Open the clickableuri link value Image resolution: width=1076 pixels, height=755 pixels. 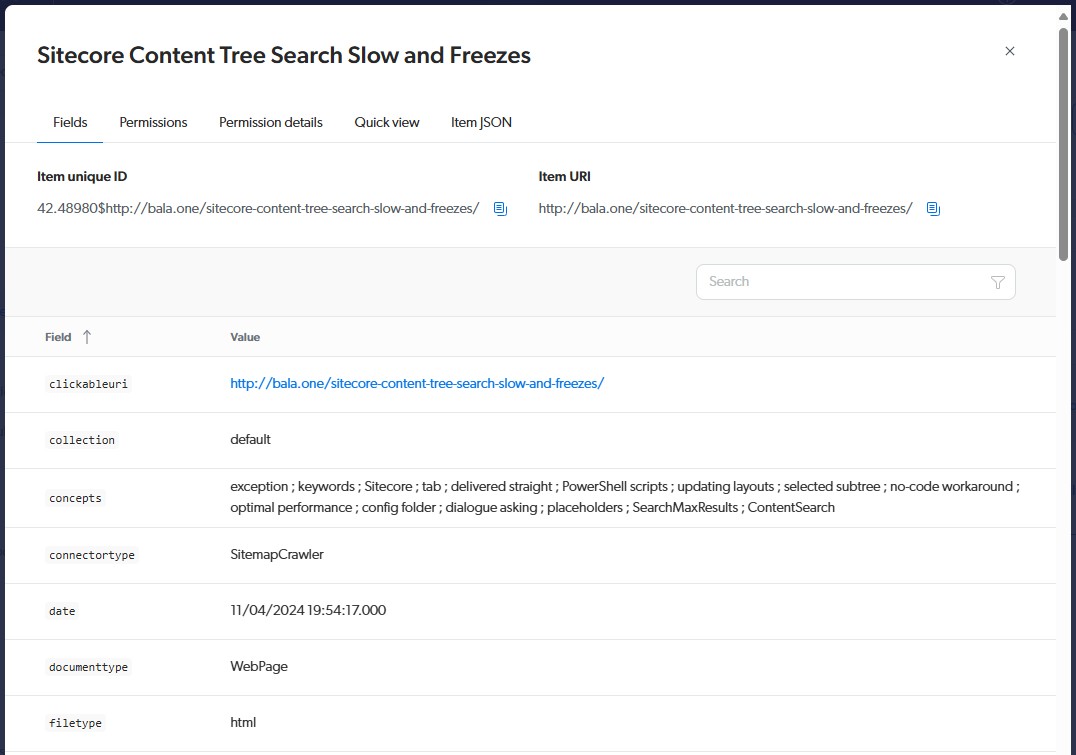(x=417, y=384)
